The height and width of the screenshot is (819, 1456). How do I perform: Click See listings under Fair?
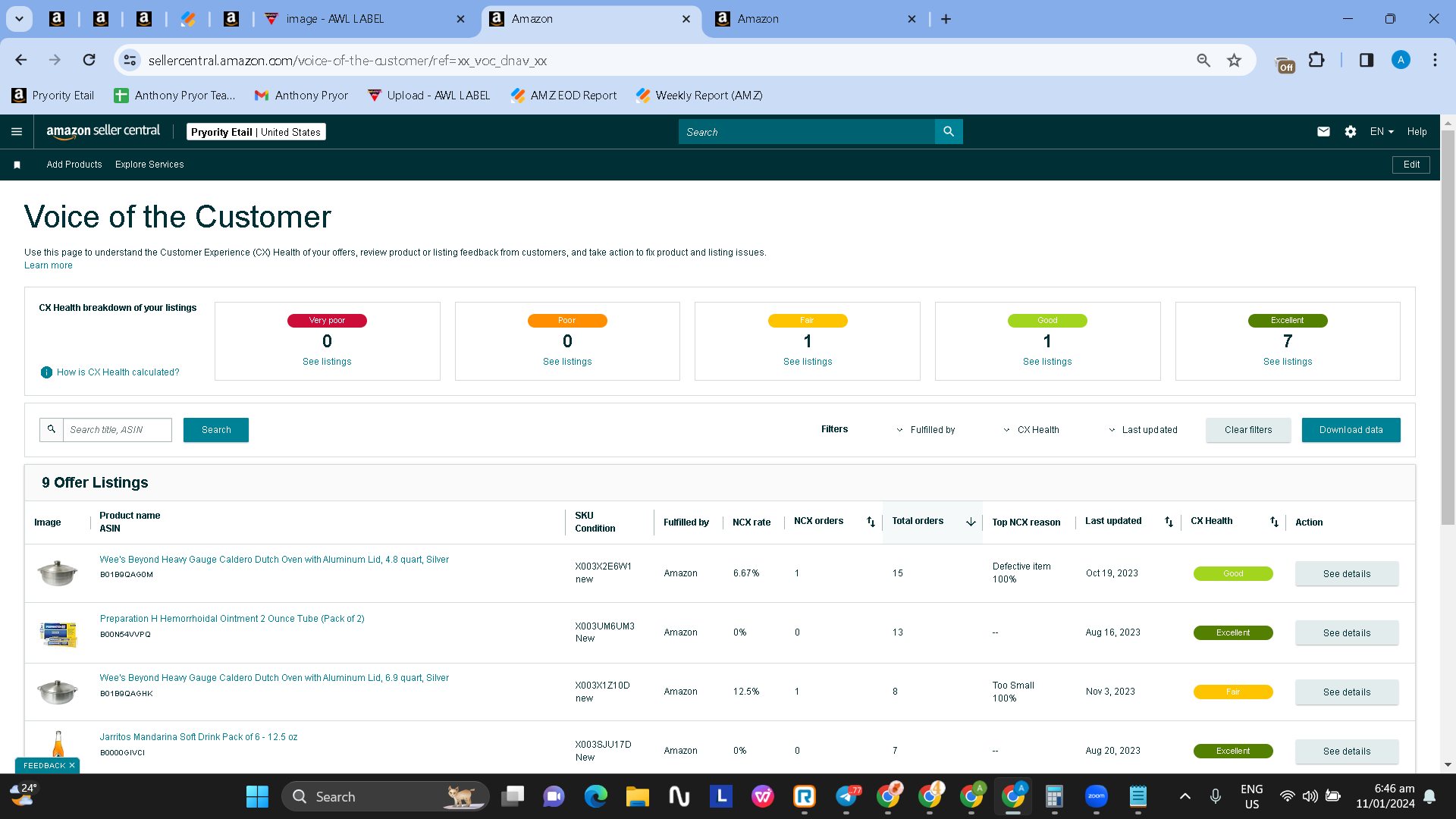coord(808,362)
